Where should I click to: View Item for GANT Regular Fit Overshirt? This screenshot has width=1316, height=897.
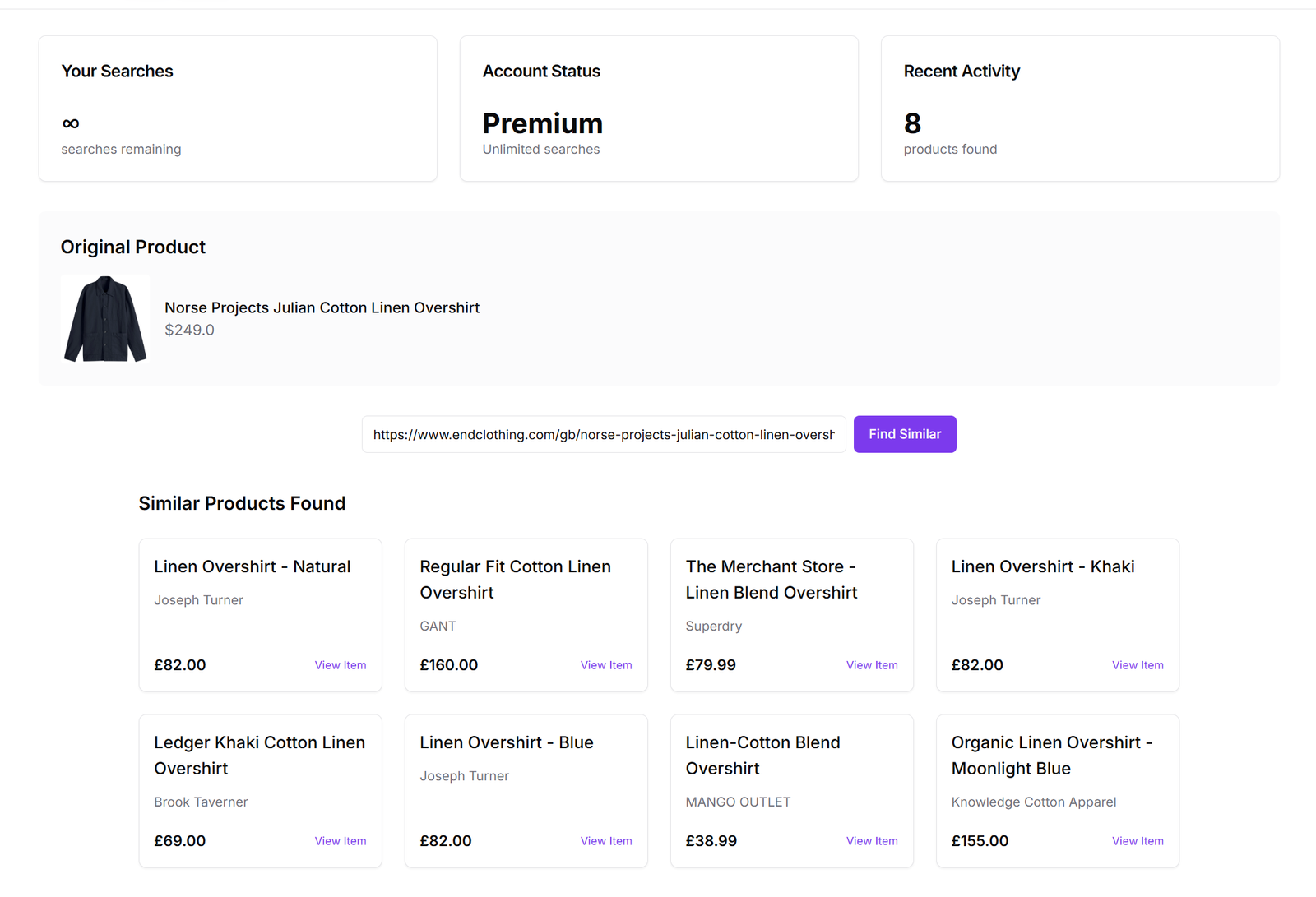[606, 665]
